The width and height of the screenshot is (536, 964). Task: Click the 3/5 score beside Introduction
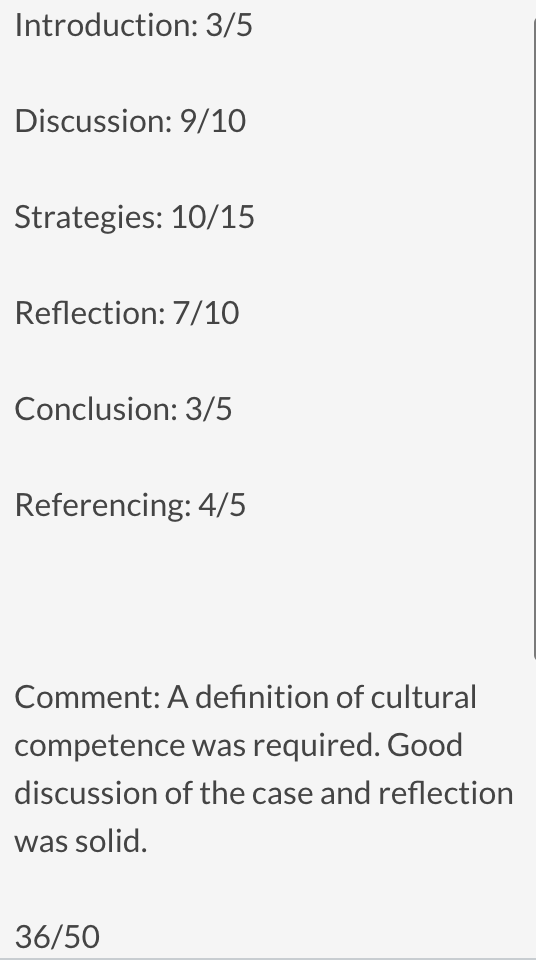click(229, 25)
